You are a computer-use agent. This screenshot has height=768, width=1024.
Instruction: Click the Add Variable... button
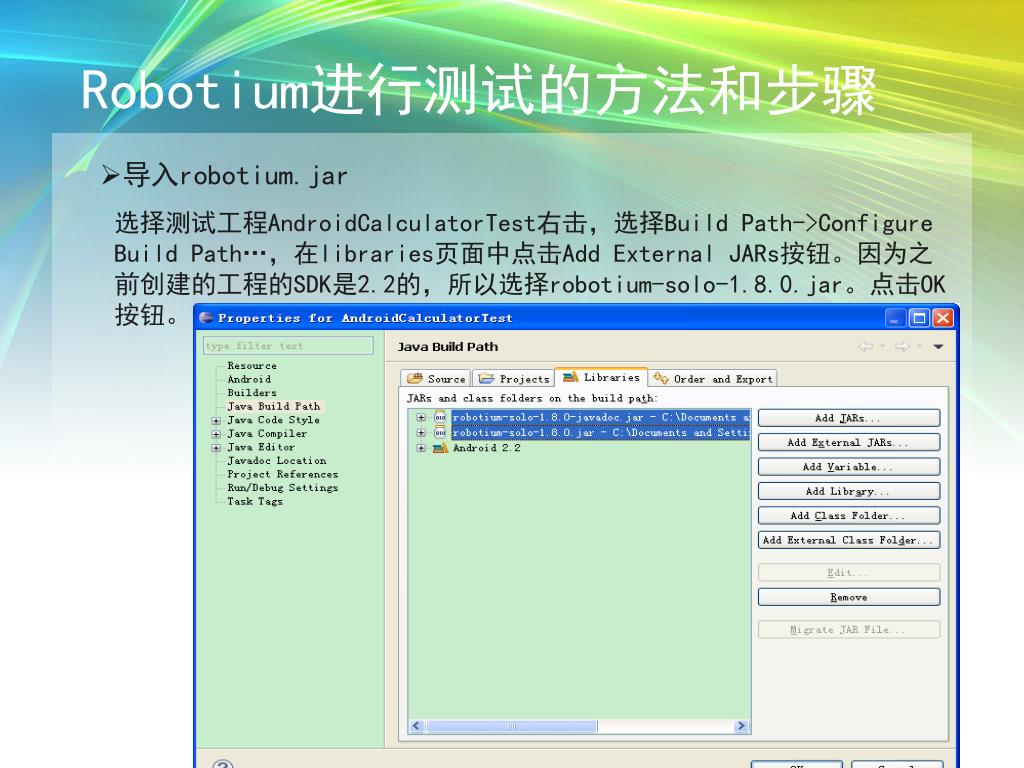849,467
